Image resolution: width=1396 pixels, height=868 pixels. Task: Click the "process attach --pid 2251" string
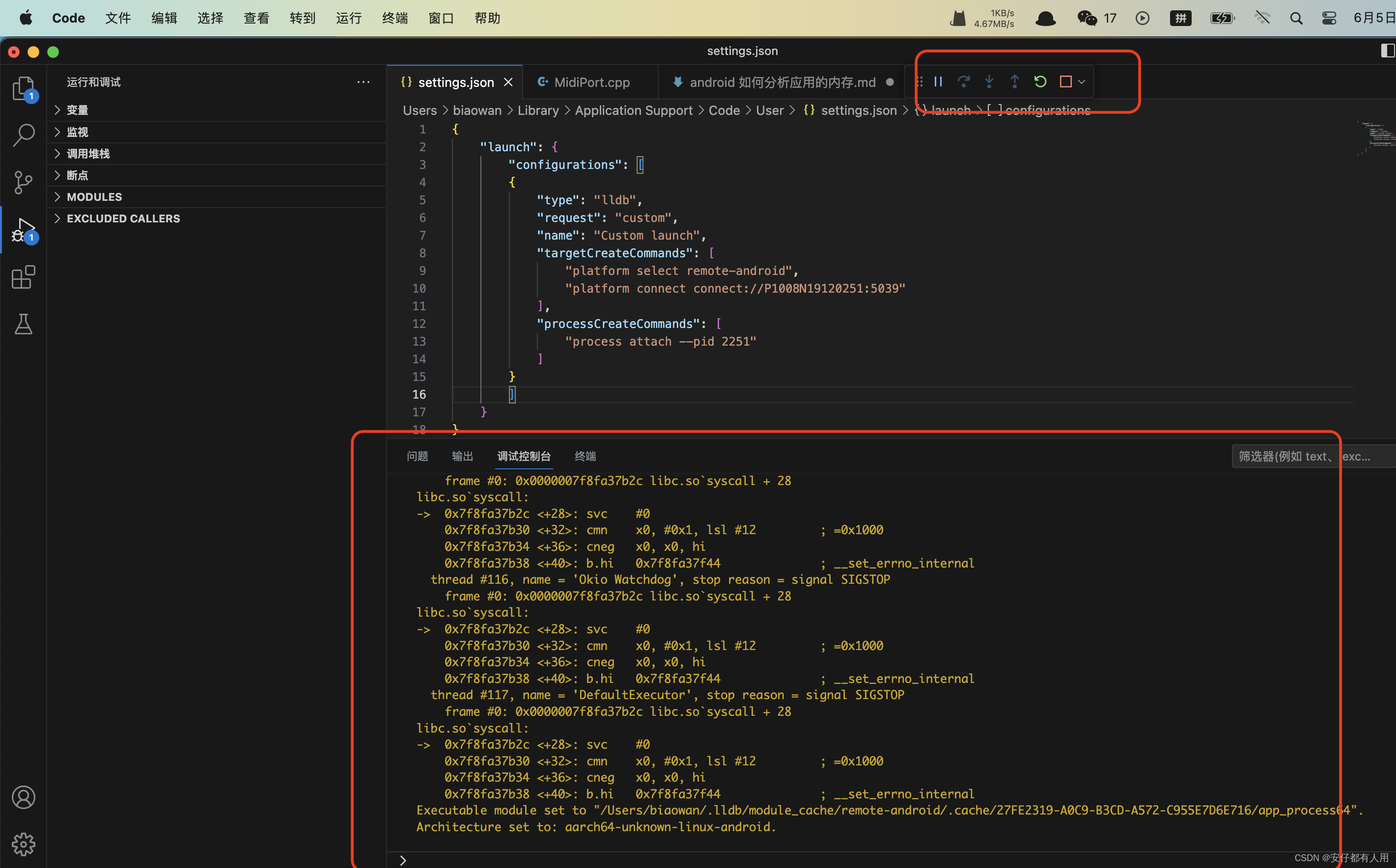(660, 341)
